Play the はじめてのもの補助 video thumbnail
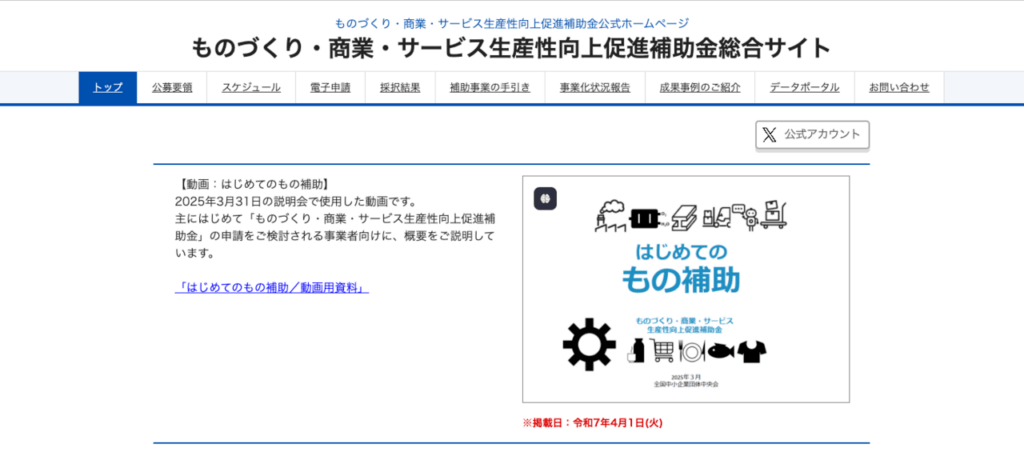This screenshot has height=476, width=1024. click(x=686, y=289)
